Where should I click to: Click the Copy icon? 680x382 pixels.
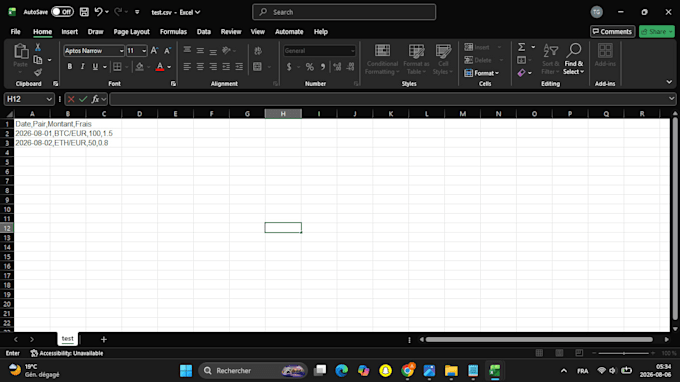pyautogui.click(x=38, y=60)
